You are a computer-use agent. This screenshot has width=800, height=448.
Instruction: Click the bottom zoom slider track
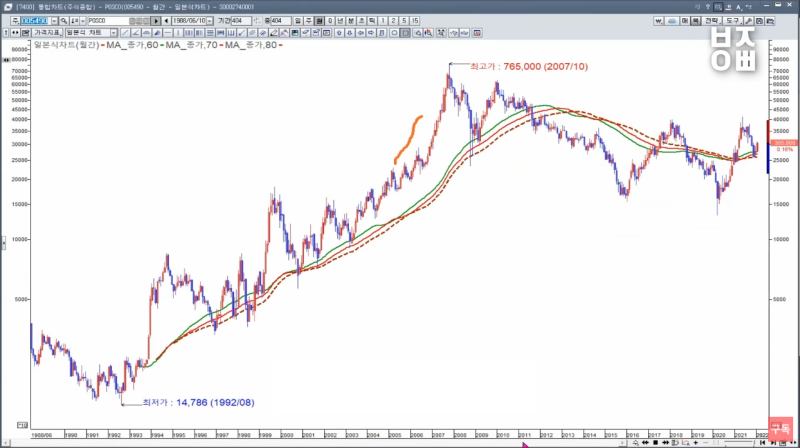click(x=739, y=442)
